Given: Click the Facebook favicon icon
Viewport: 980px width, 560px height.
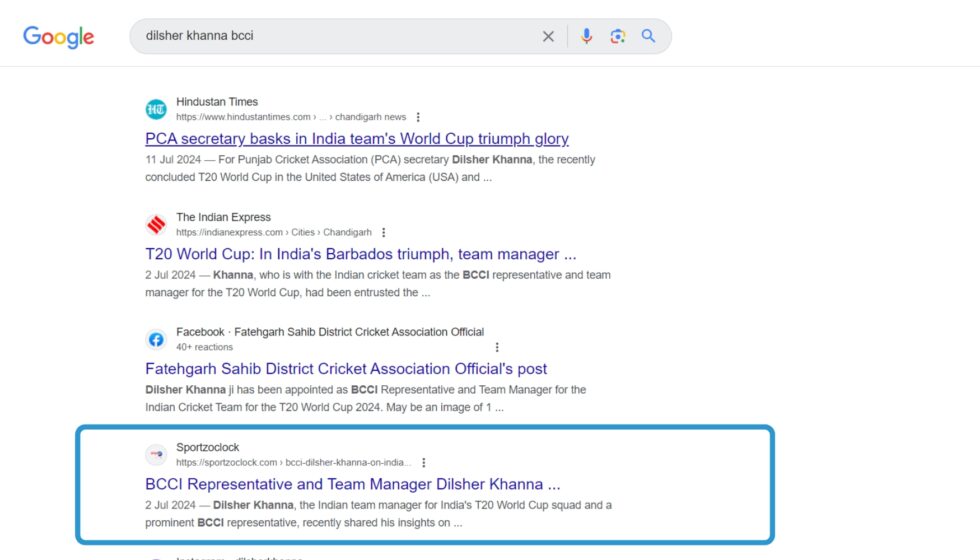Looking at the screenshot, I should click(156, 339).
